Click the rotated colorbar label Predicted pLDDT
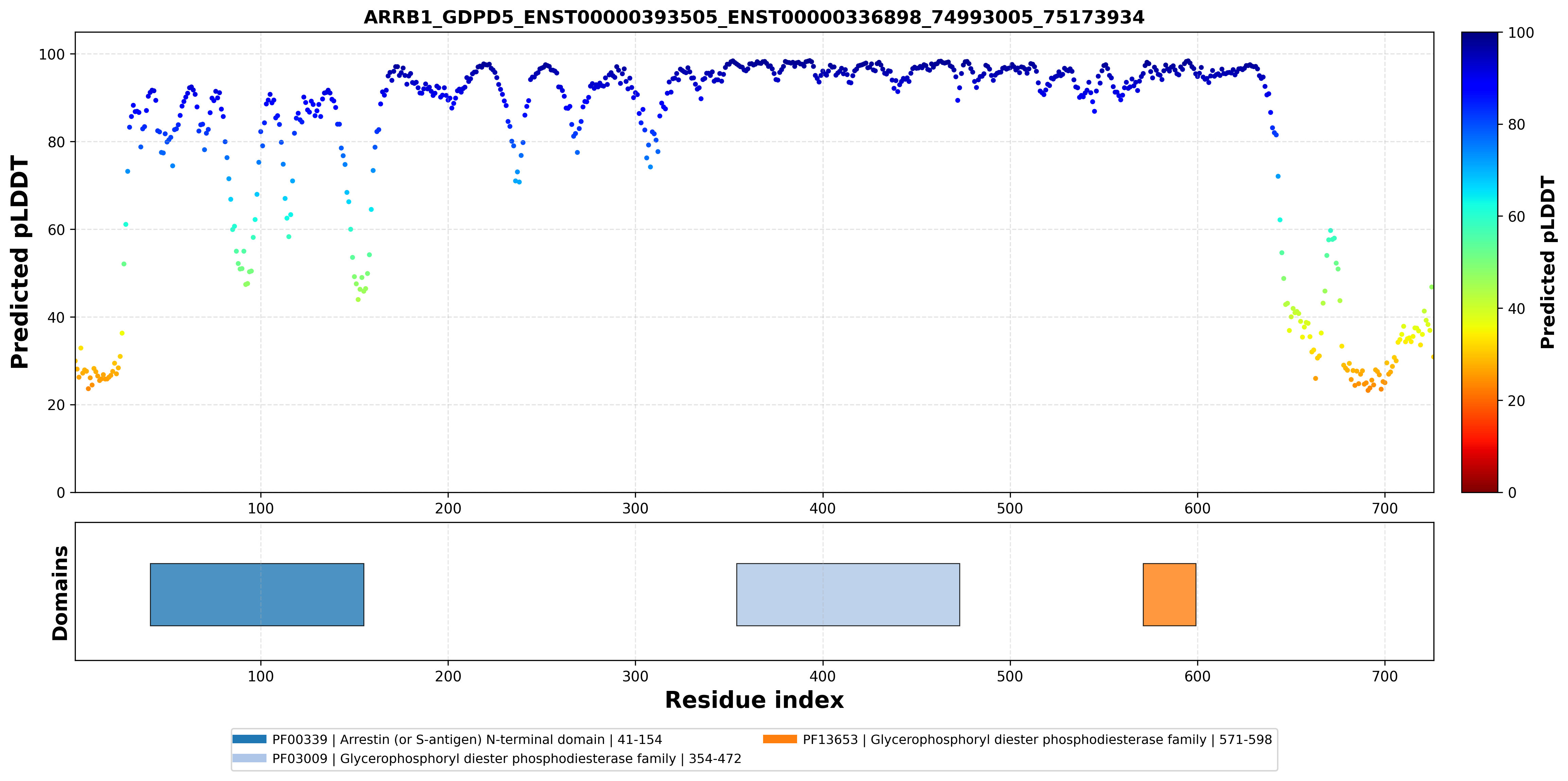 tap(1547, 262)
